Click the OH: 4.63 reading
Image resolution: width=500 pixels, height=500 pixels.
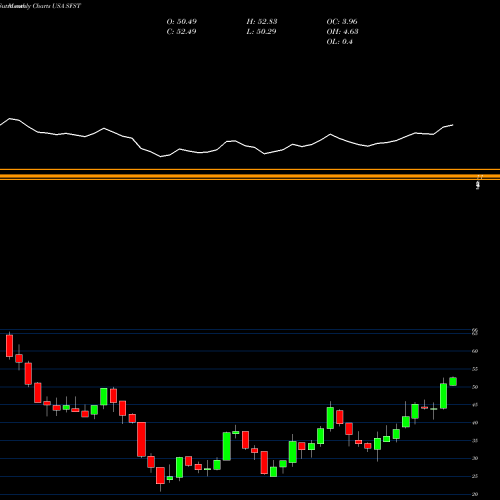pyautogui.click(x=342, y=32)
